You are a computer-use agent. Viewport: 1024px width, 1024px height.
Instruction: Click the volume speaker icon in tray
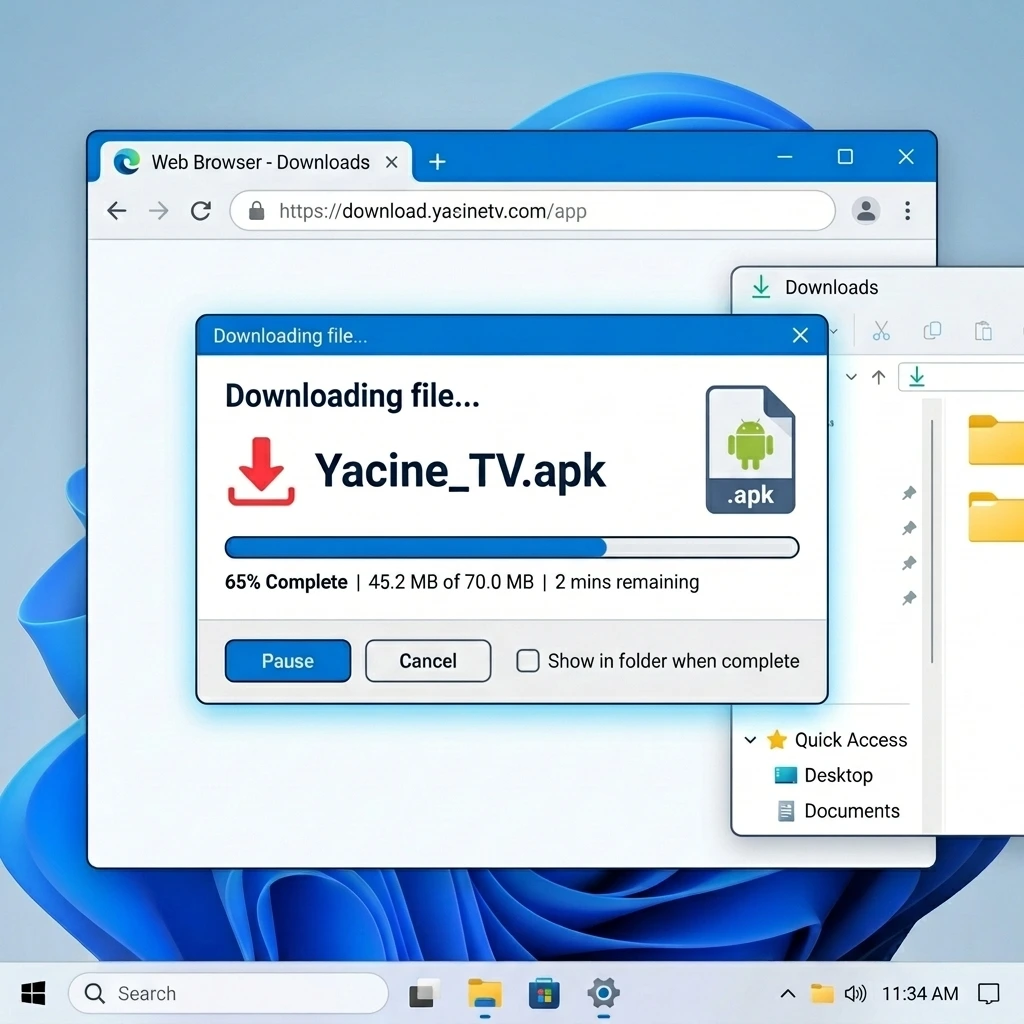coord(855,993)
